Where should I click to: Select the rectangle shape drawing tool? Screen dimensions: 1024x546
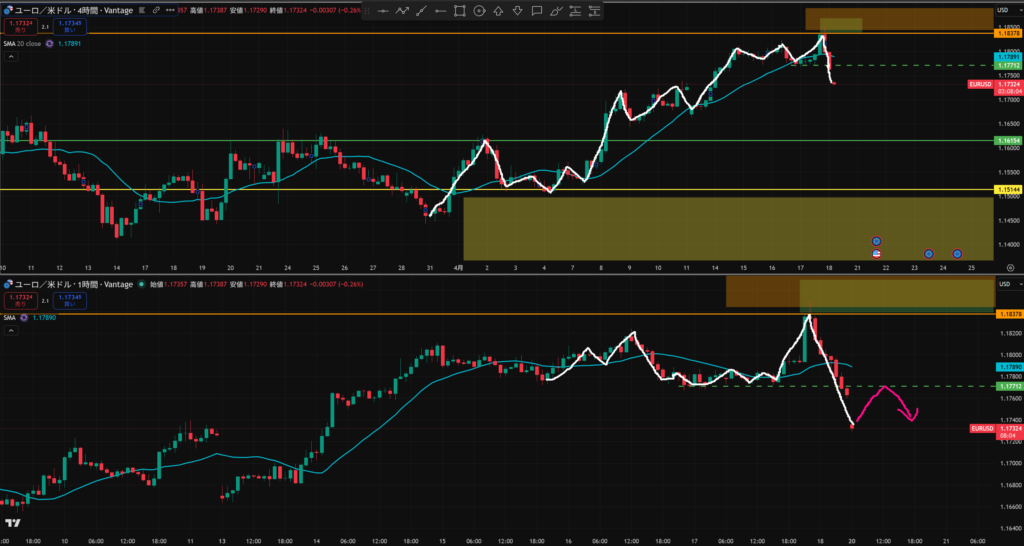pyautogui.click(x=460, y=11)
